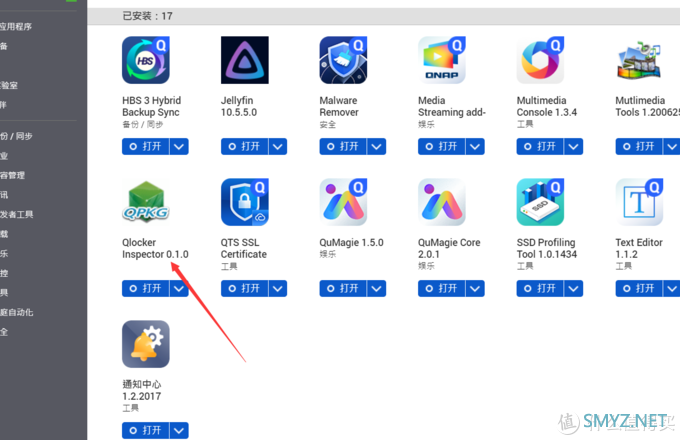The height and width of the screenshot is (440, 680).
Task: Click the Mutlimedia Tools icon
Action: click(639, 60)
